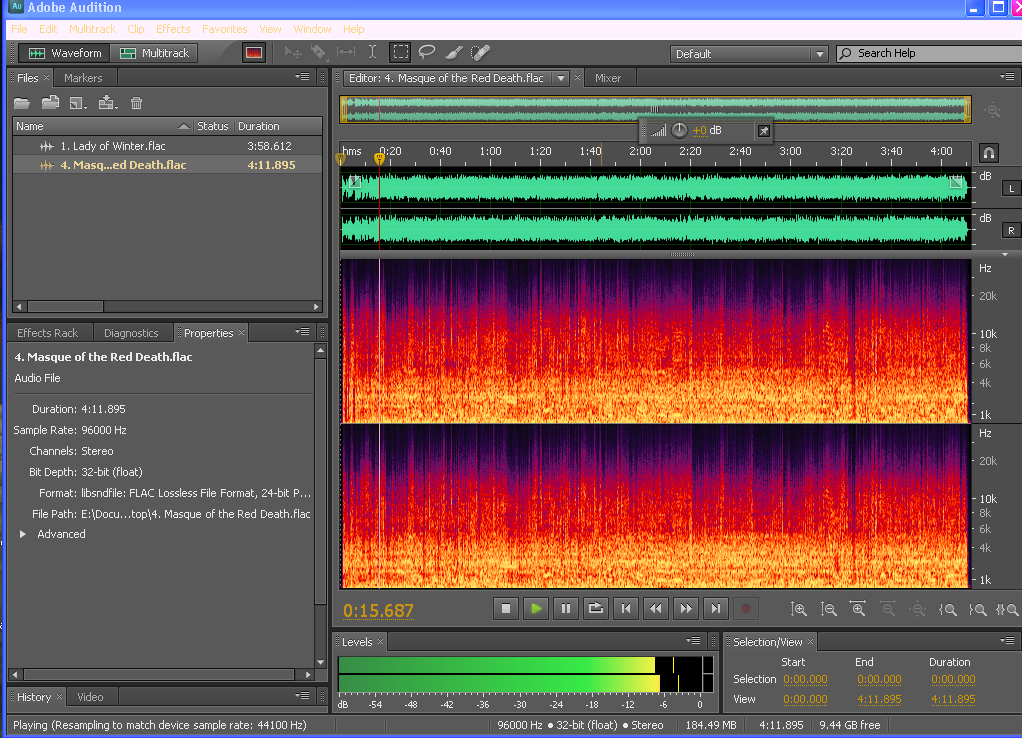The image size is (1022, 738).
Task: Sort files by Duration column header
Action: click(x=278, y=126)
